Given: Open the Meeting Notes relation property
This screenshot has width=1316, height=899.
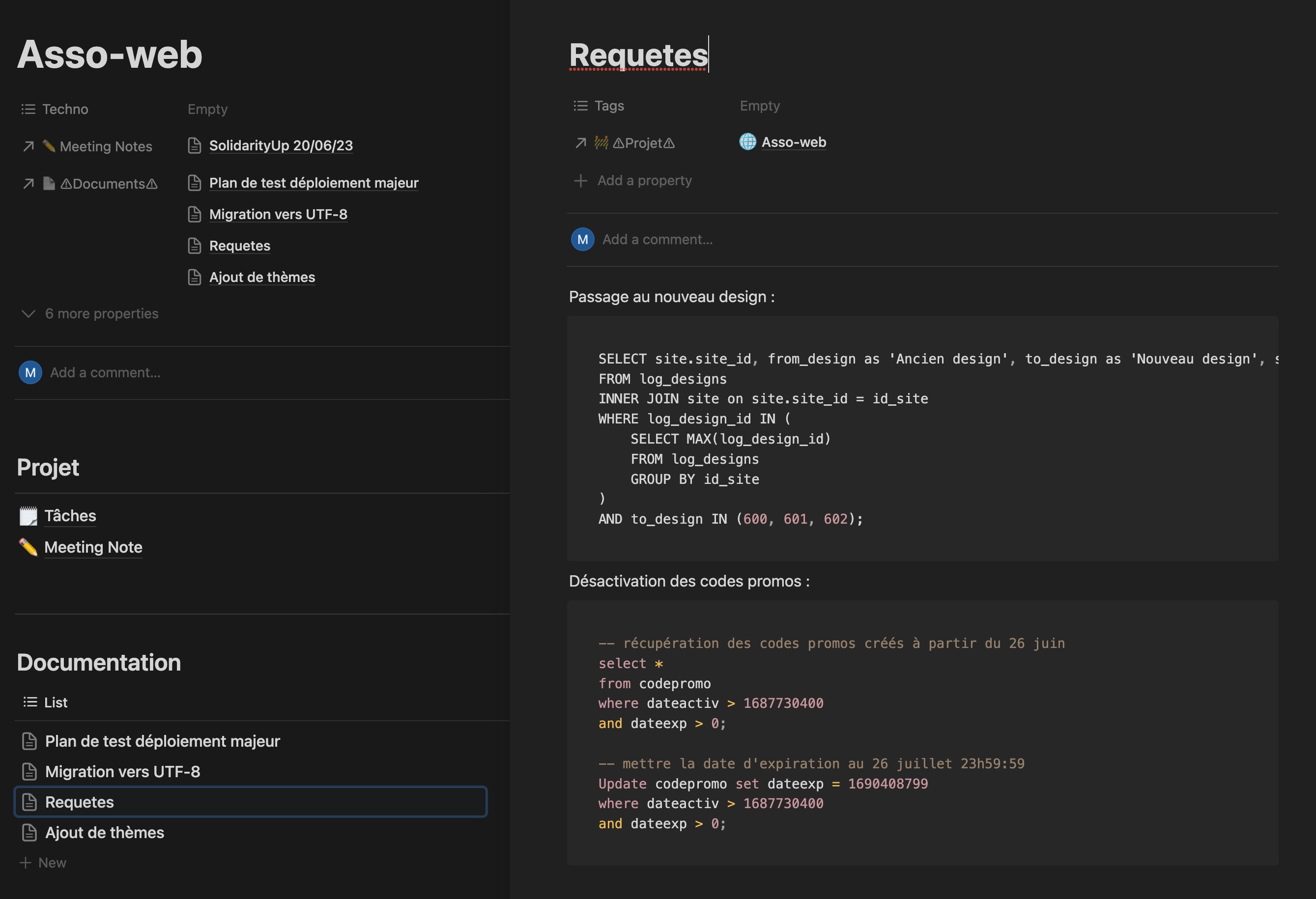Looking at the screenshot, I should pyautogui.click(x=105, y=146).
